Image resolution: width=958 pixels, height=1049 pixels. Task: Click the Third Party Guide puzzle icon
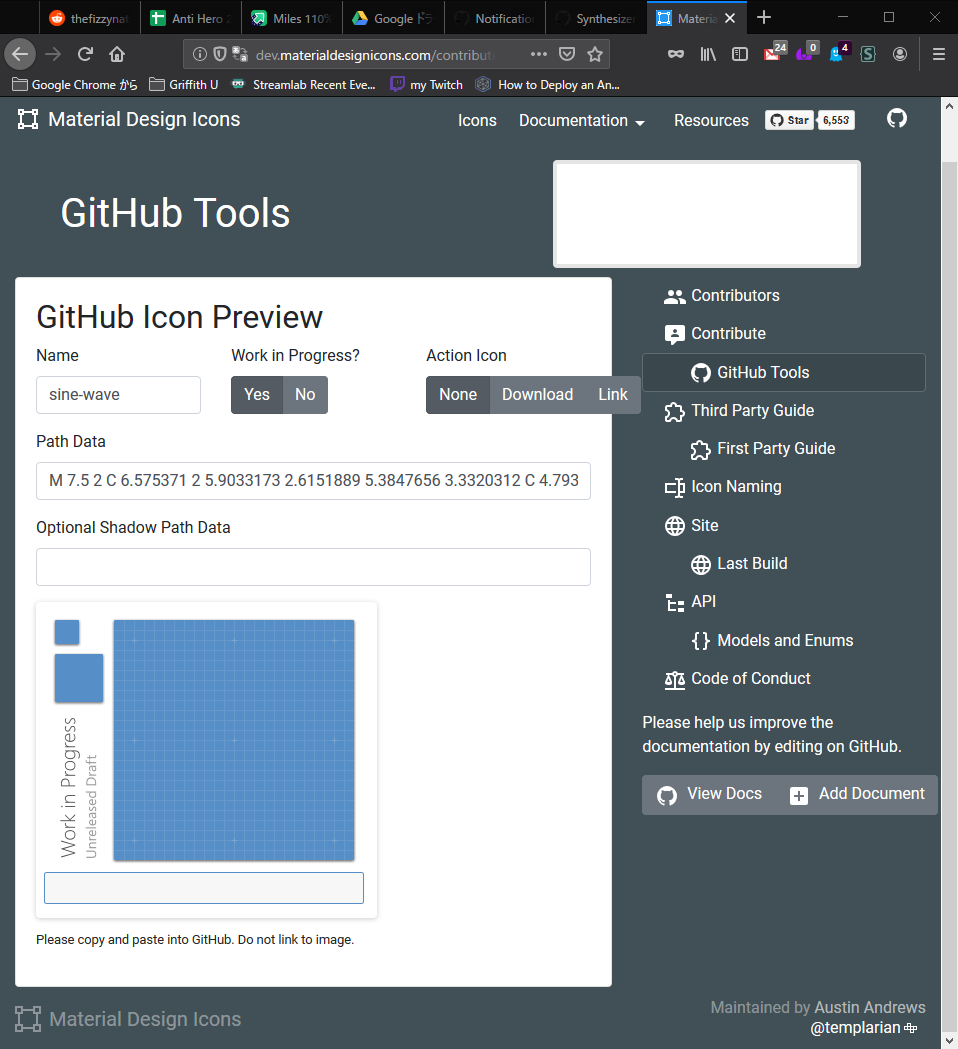click(x=674, y=411)
